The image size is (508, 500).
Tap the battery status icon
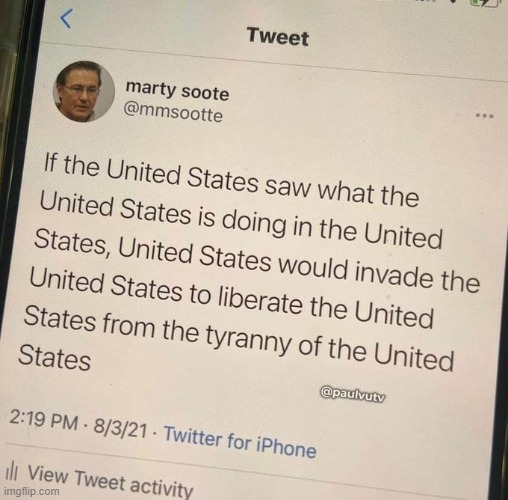[485, 3]
